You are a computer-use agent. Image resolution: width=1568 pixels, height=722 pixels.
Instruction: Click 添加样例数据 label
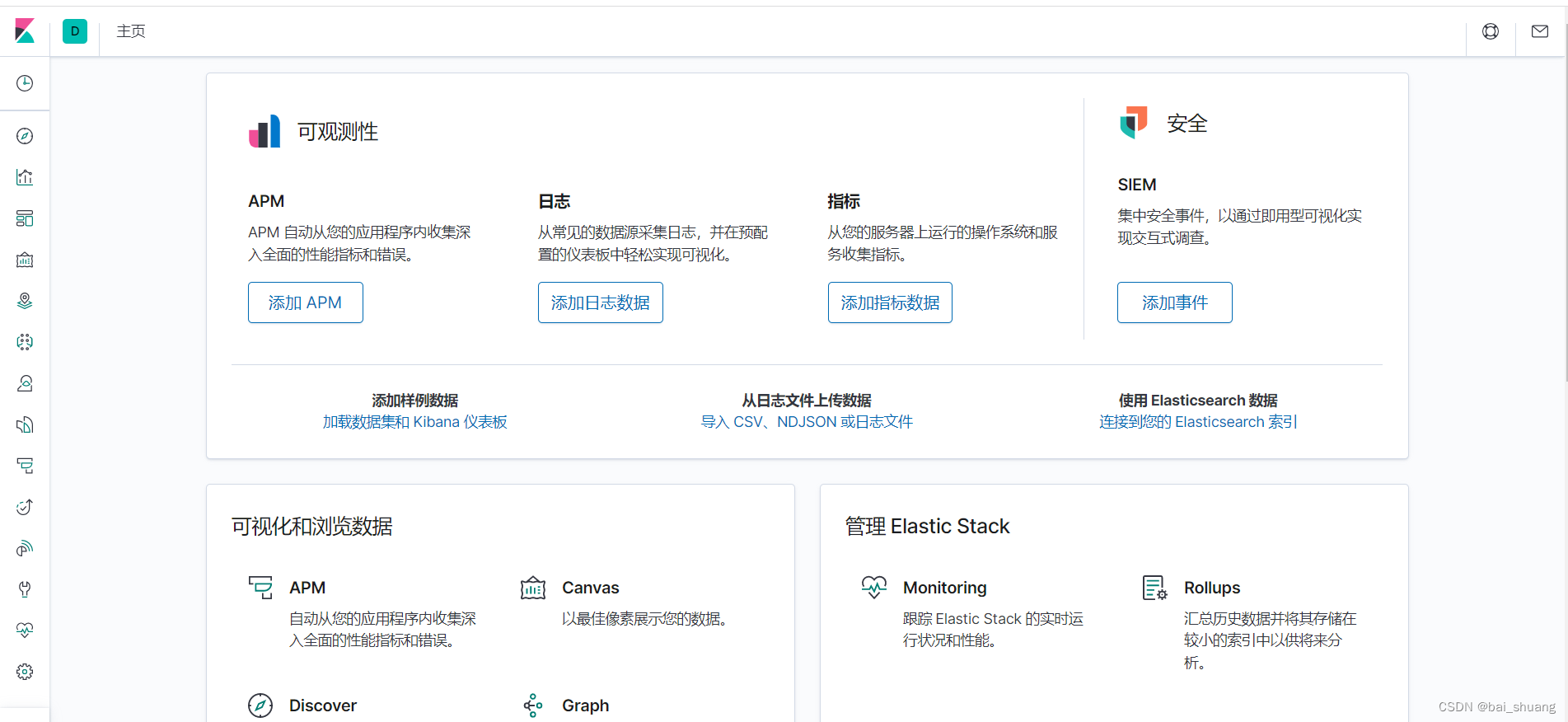coord(415,401)
